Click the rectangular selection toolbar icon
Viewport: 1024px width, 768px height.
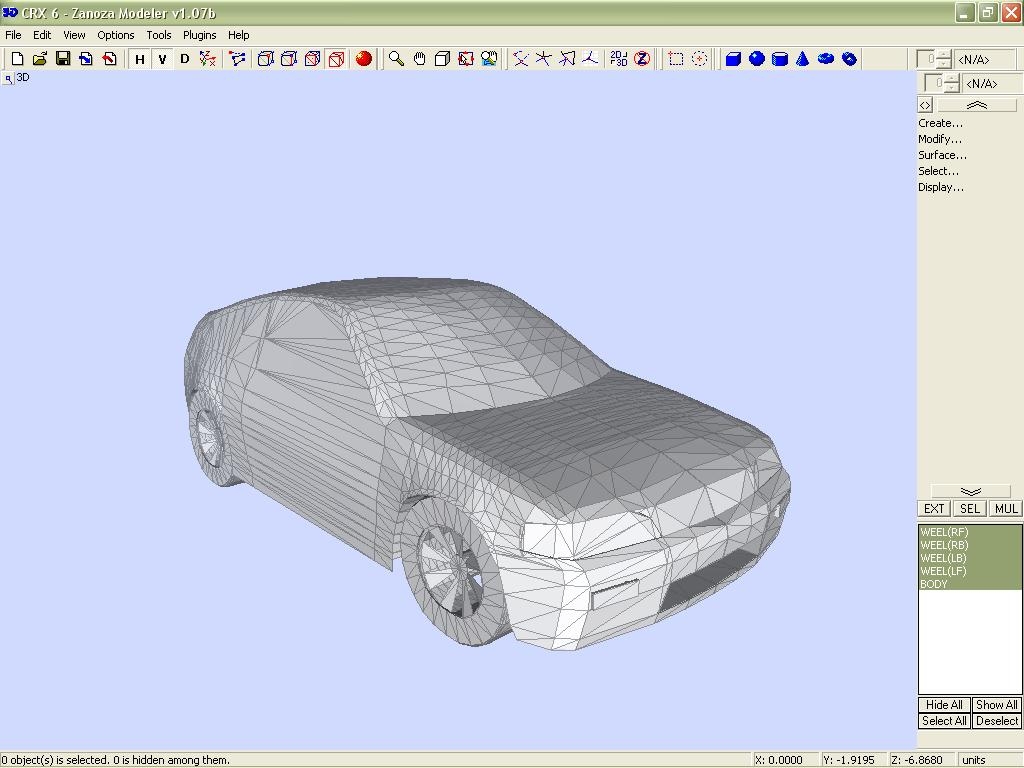(676, 59)
